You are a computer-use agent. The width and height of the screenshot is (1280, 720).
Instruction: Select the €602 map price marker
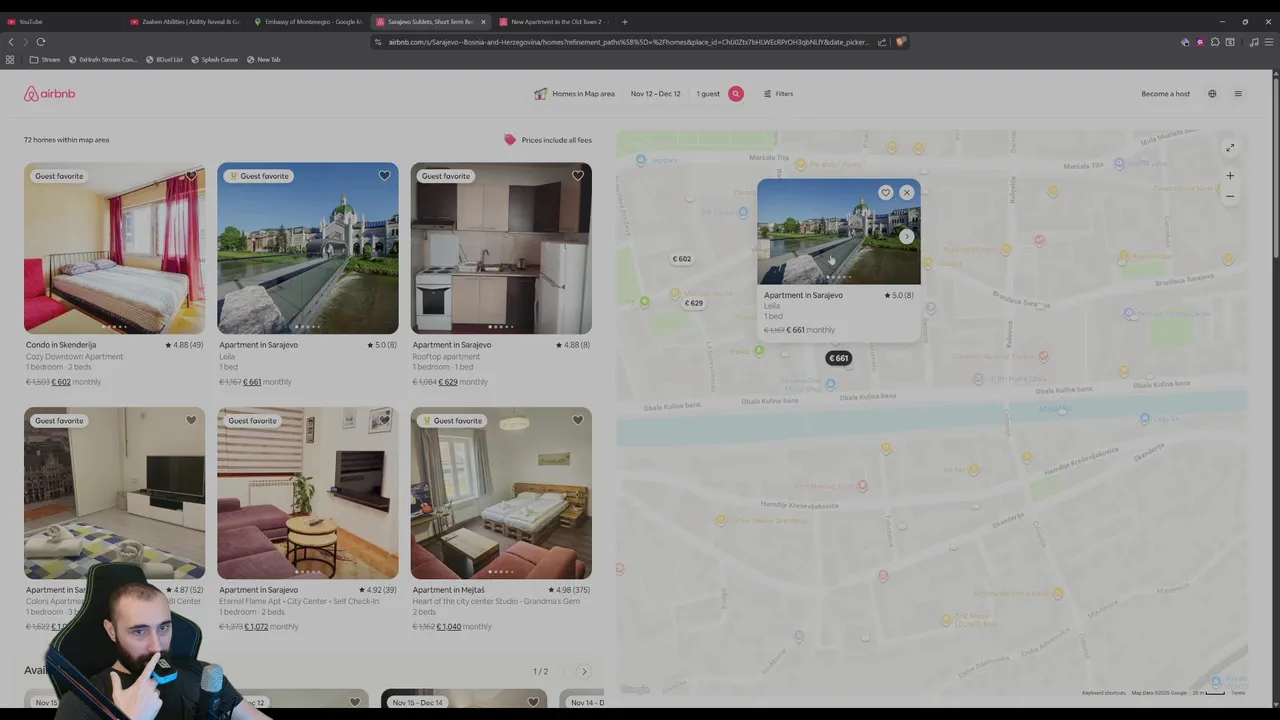pos(681,259)
